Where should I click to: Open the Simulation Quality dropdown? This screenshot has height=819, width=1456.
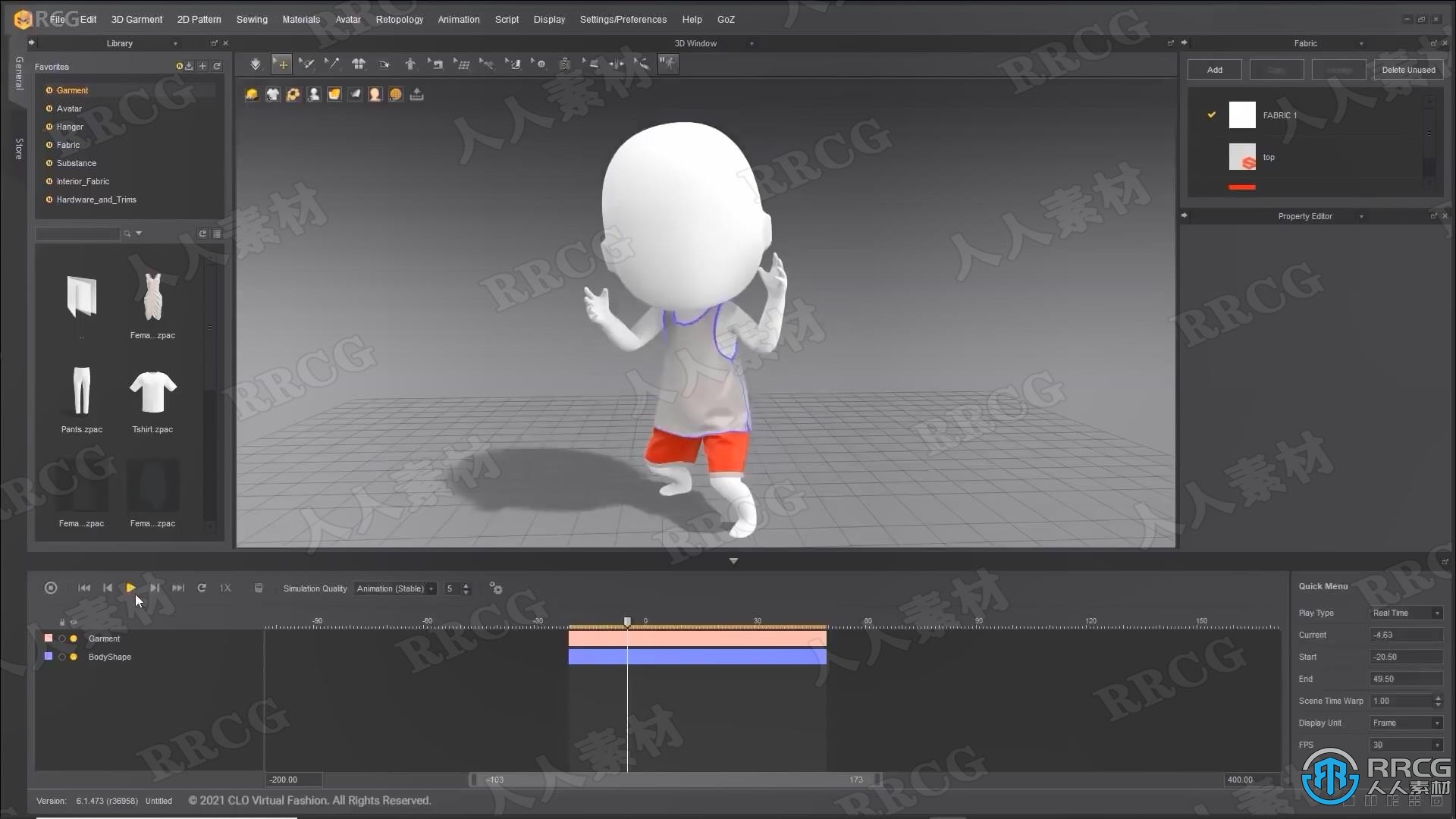pos(394,588)
